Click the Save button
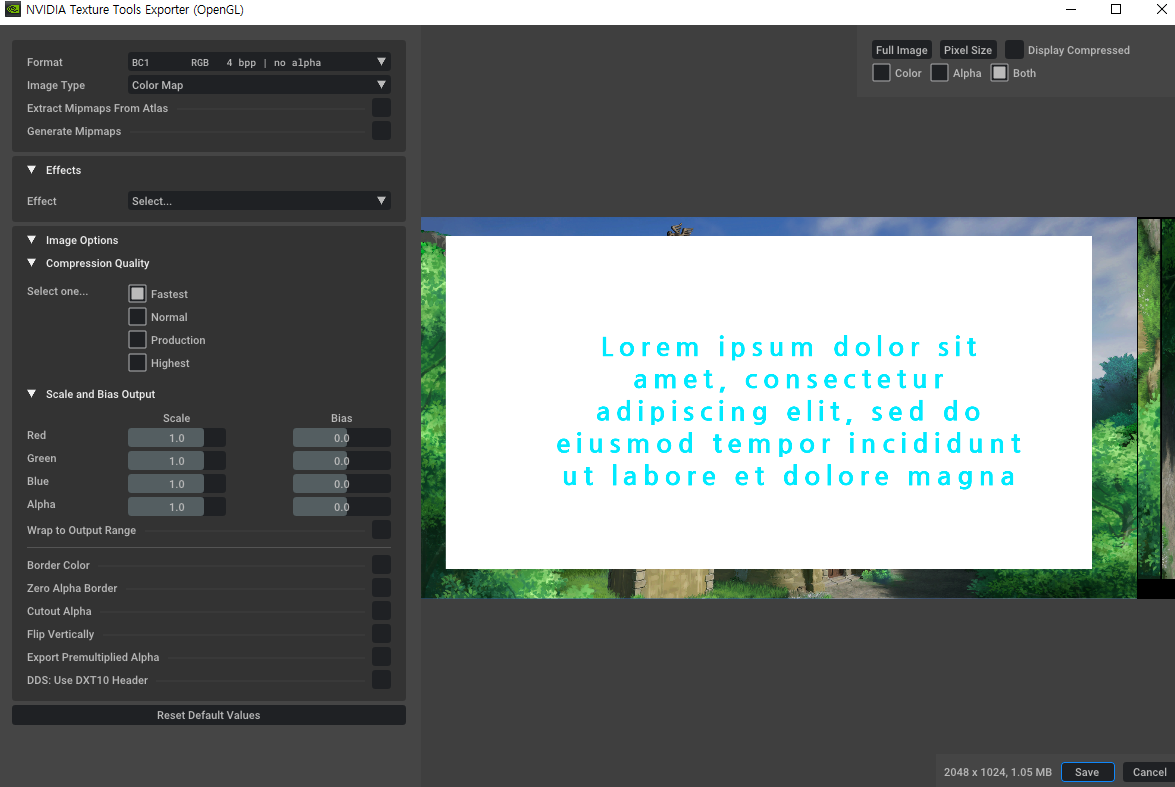The width and height of the screenshot is (1175, 787). coord(1087,772)
